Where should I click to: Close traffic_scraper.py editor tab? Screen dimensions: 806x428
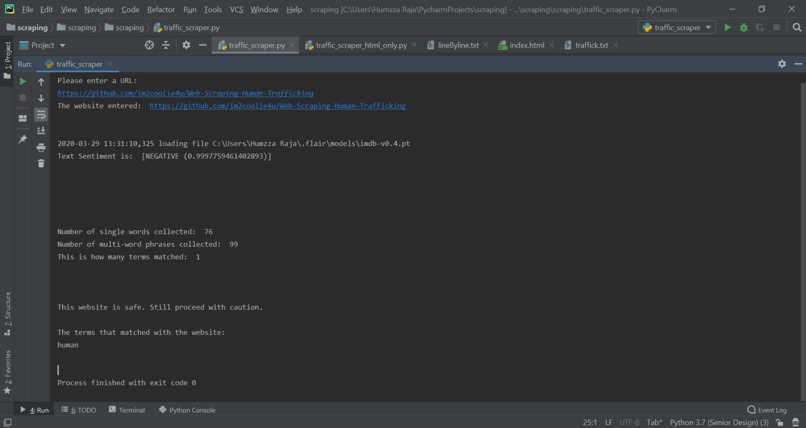click(x=292, y=45)
